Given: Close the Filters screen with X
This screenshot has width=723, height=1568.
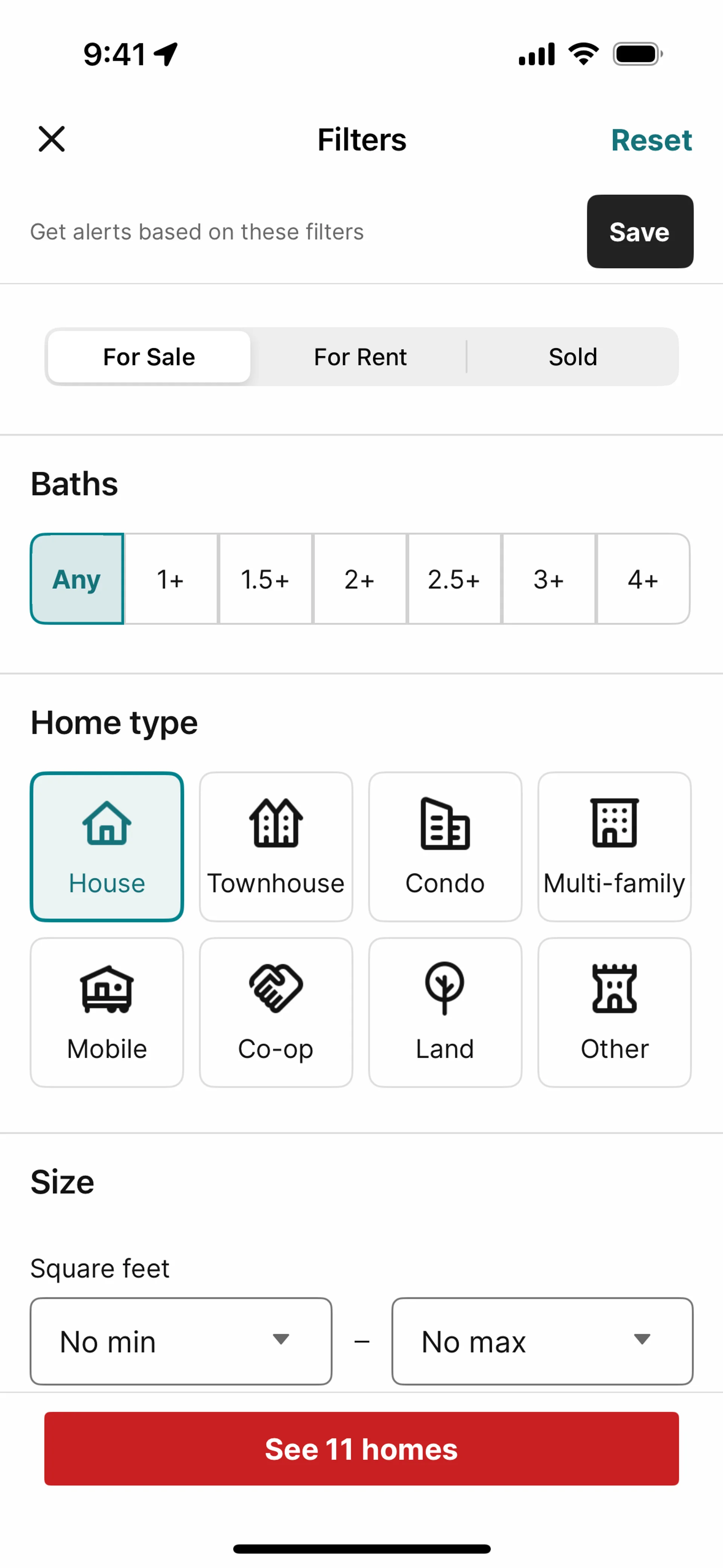Looking at the screenshot, I should pos(52,139).
